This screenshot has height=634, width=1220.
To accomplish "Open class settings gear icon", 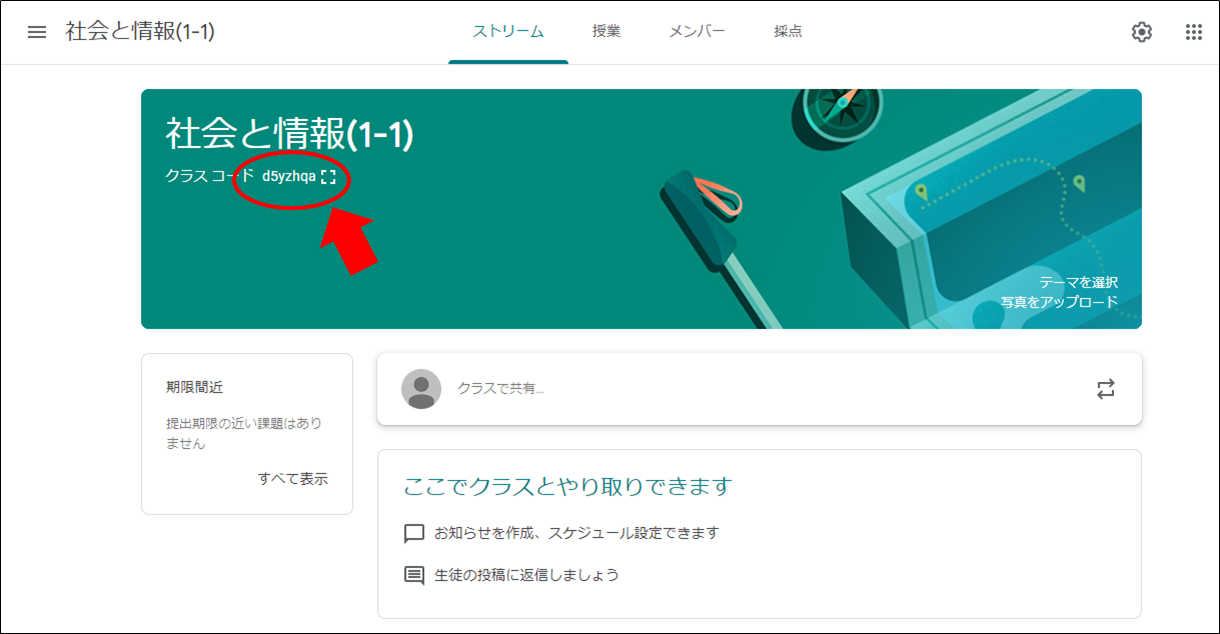I will pyautogui.click(x=1141, y=32).
